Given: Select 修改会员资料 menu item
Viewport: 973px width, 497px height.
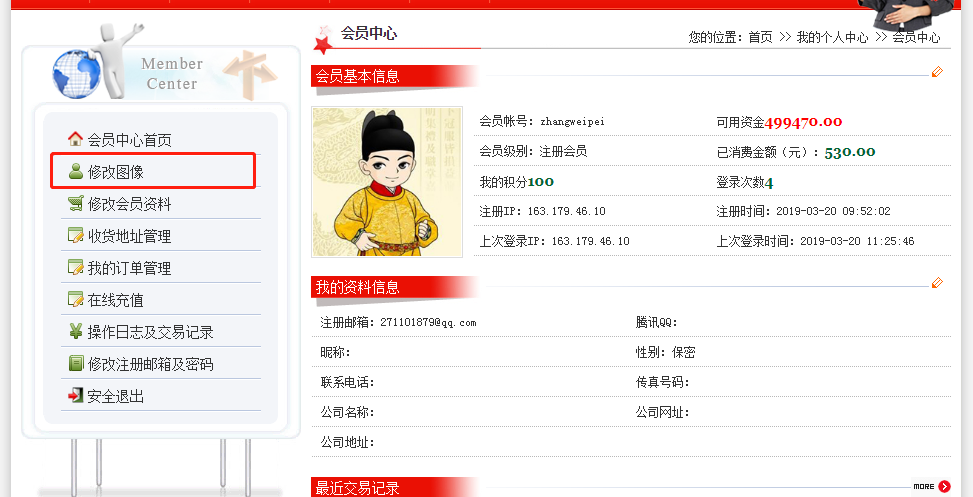Looking at the screenshot, I should 129,204.
